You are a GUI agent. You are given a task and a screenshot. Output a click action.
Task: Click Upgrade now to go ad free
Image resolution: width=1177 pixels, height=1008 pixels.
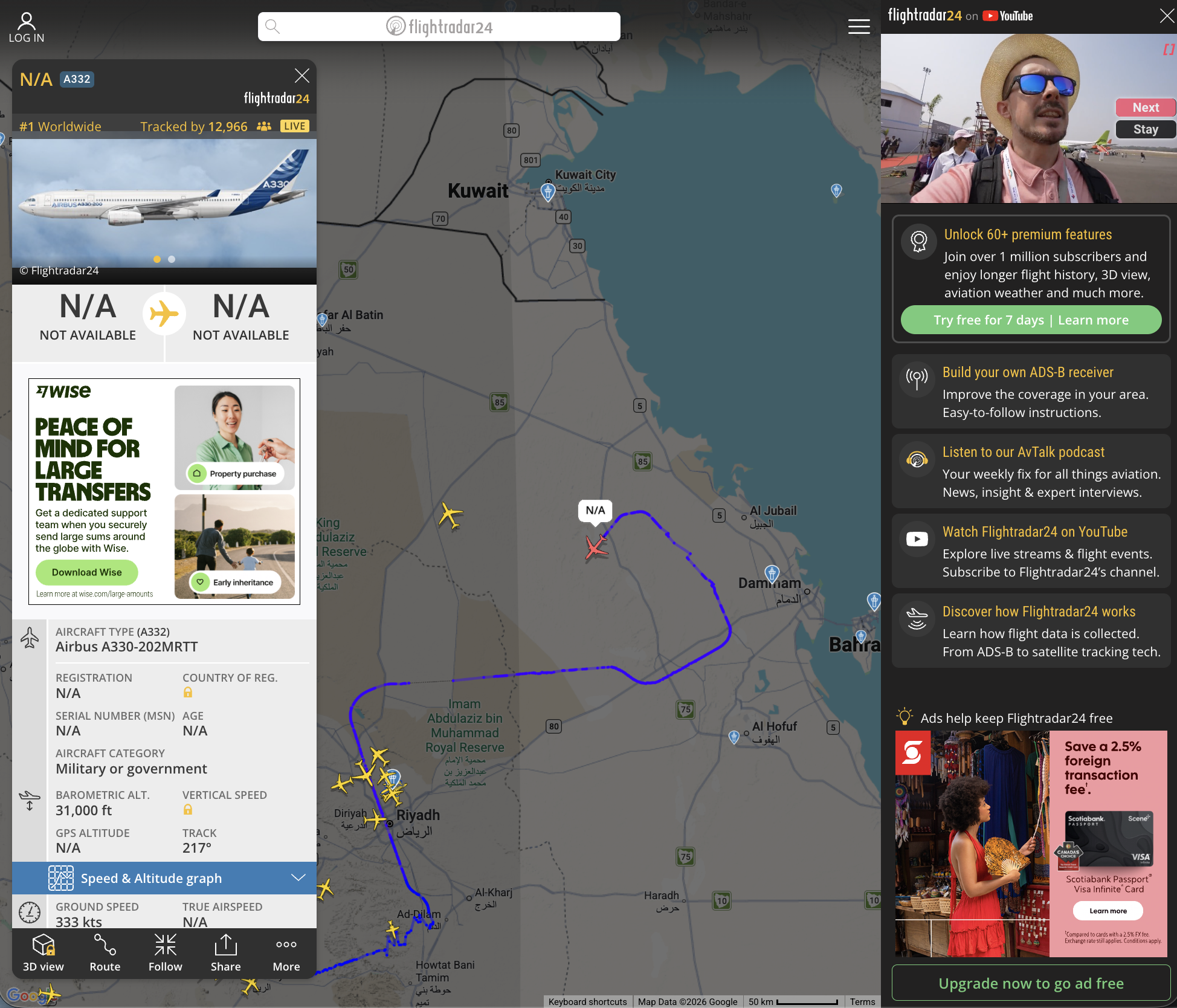1031,983
